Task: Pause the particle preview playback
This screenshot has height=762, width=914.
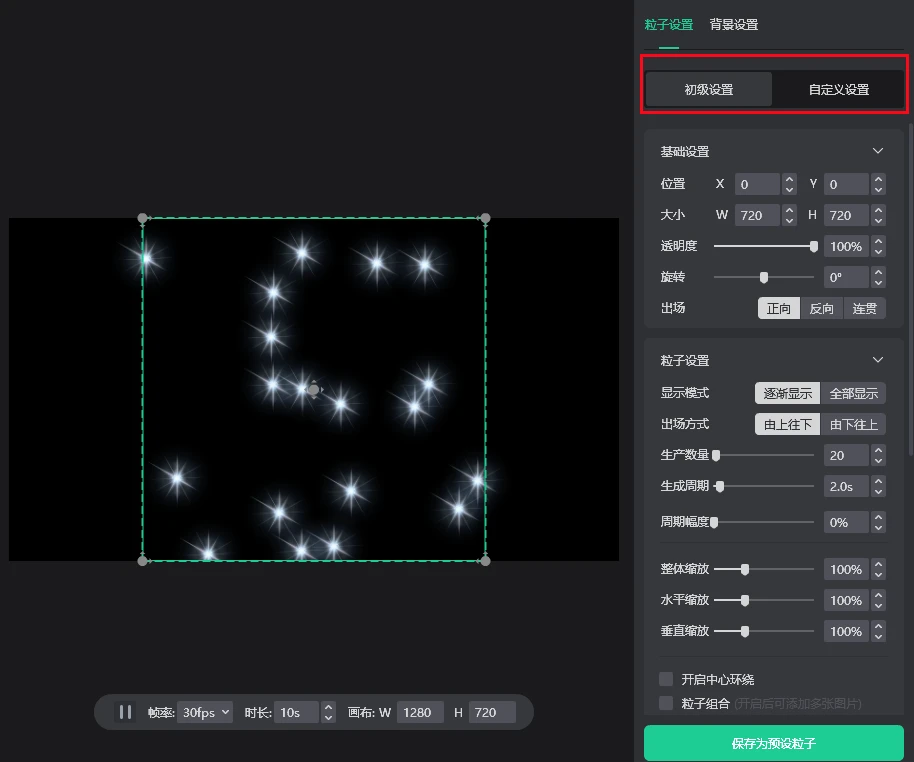Action: click(x=125, y=712)
